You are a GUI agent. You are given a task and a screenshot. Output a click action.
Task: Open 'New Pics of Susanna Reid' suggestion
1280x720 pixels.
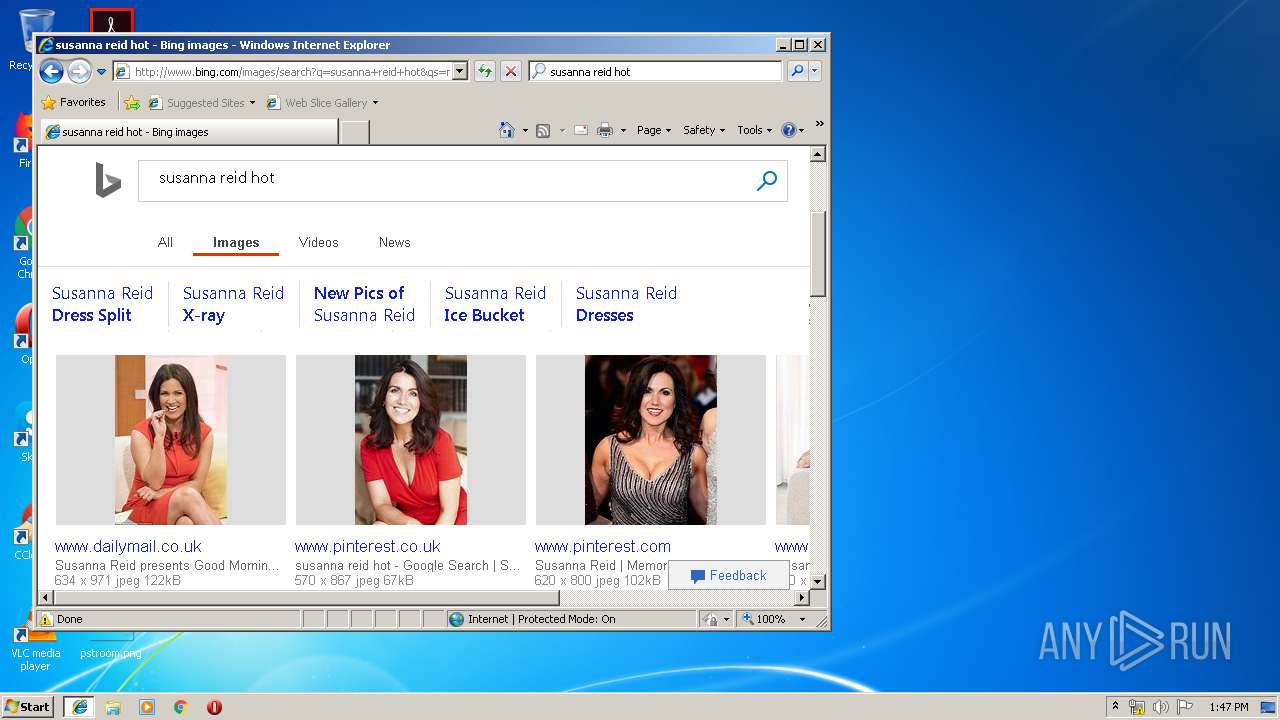pyautogui.click(x=364, y=304)
